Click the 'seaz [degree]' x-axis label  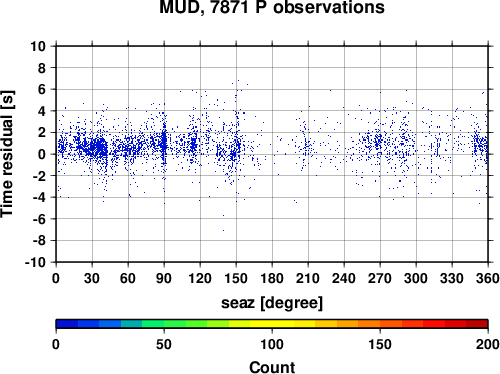(x=272, y=303)
